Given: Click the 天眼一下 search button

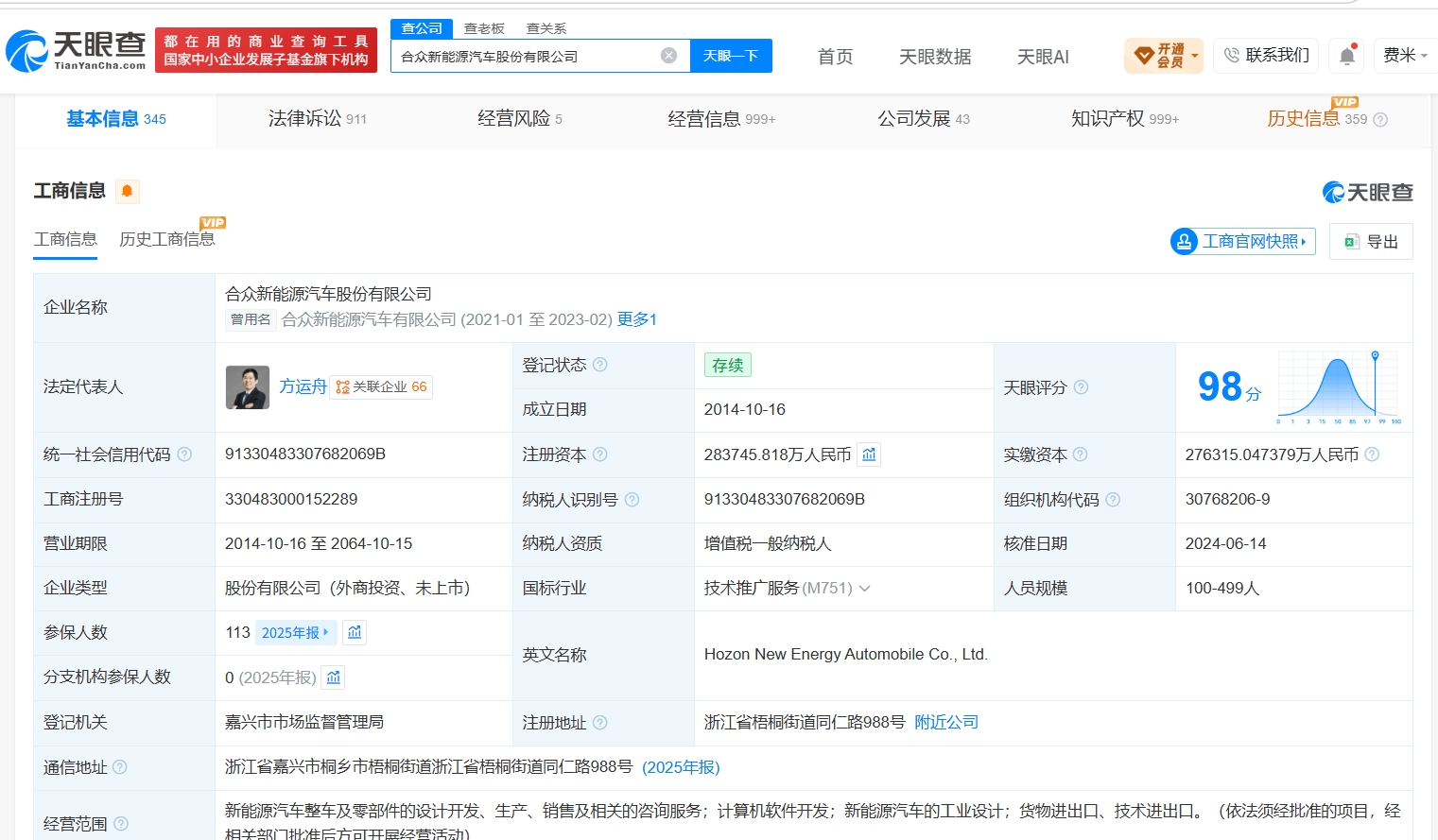Looking at the screenshot, I should pyautogui.click(x=731, y=56).
